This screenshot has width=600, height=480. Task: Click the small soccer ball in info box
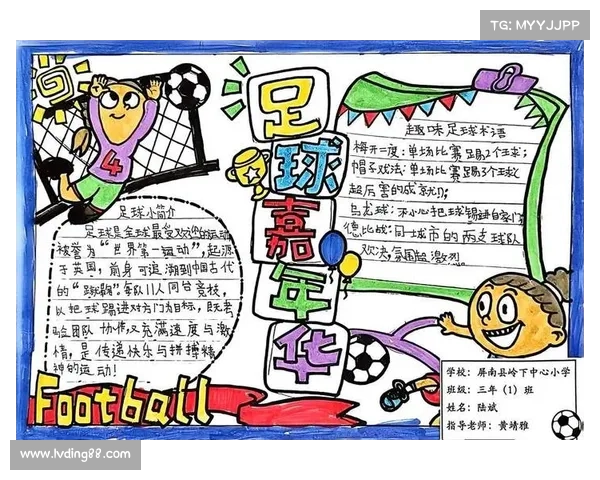point(567,424)
